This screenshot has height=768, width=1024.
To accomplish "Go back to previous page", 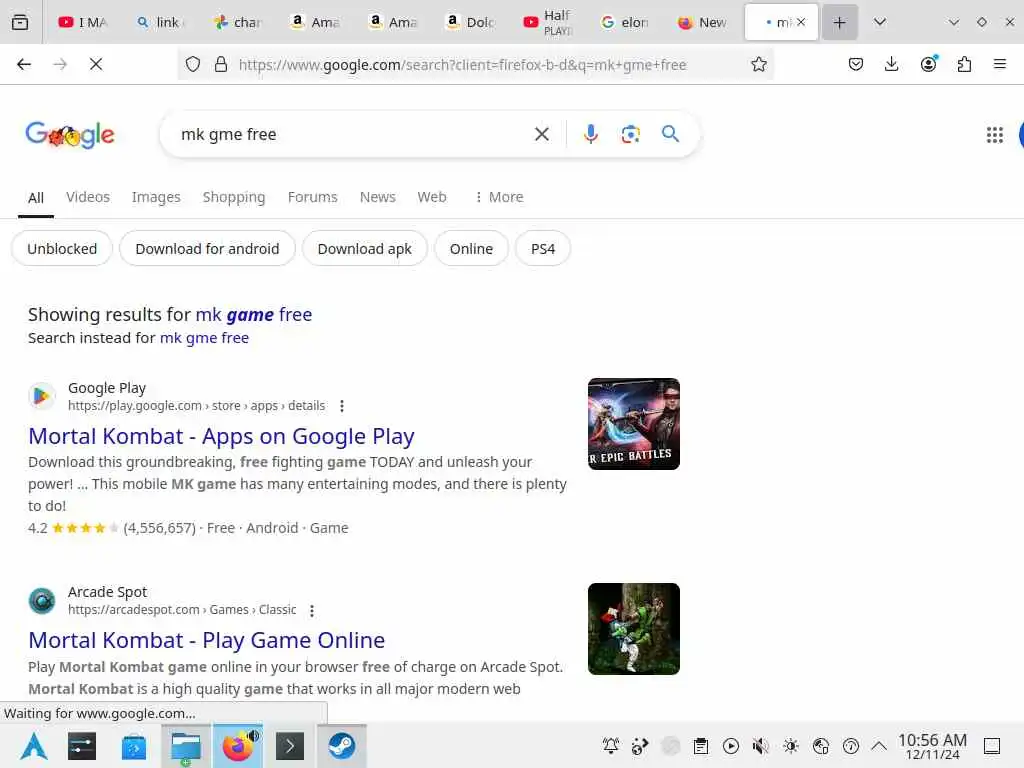I will click(24, 64).
